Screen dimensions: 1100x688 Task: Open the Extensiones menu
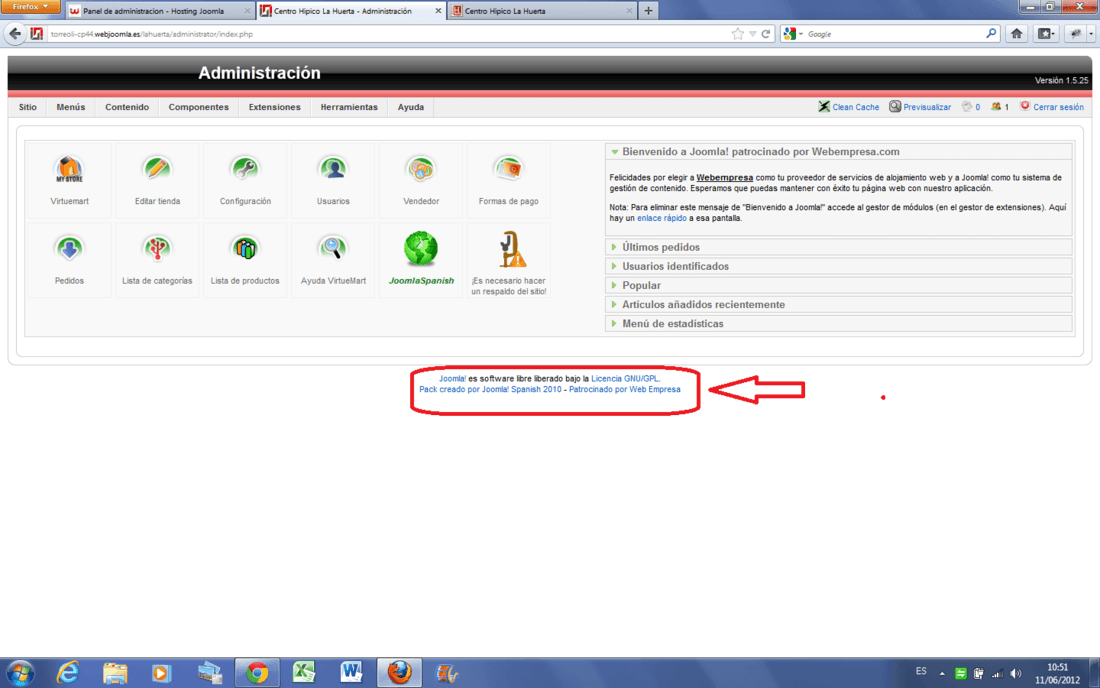click(x=274, y=107)
